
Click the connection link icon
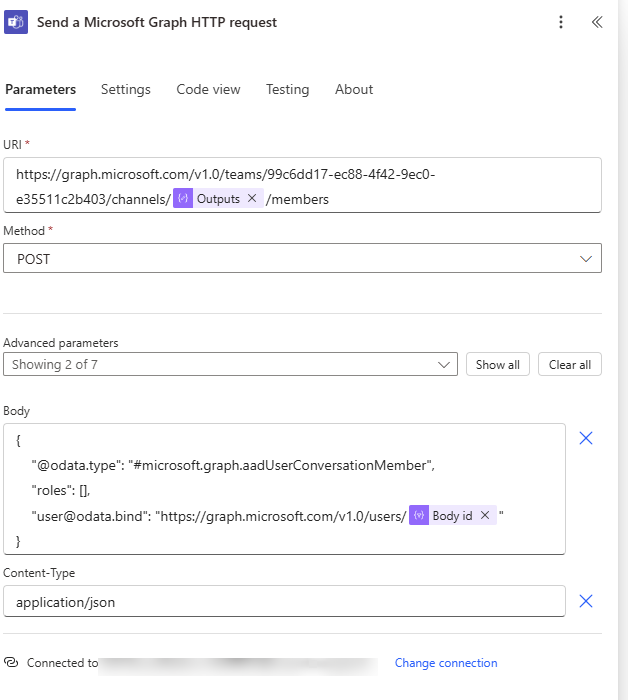point(11,662)
